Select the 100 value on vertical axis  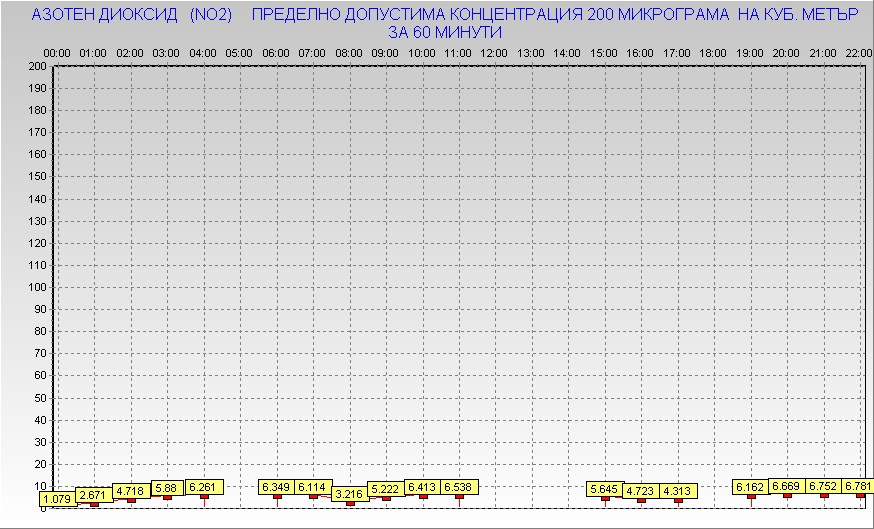click(x=37, y=287)
